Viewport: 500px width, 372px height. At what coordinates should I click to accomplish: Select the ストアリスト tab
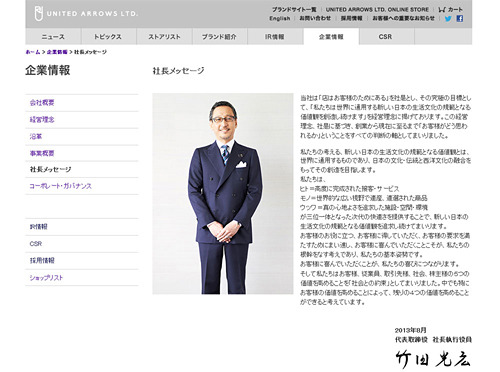pos(164,36)
